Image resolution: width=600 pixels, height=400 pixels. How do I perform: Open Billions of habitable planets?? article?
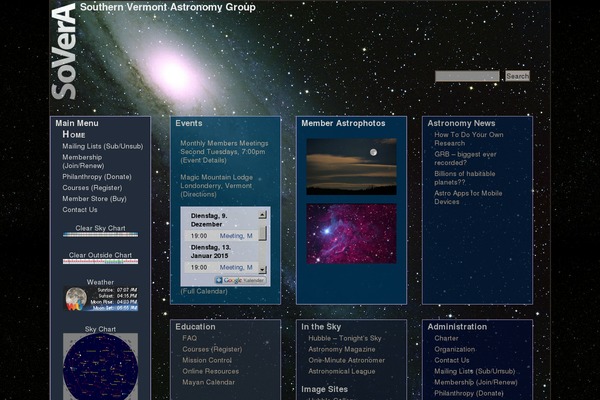[465, 178]
